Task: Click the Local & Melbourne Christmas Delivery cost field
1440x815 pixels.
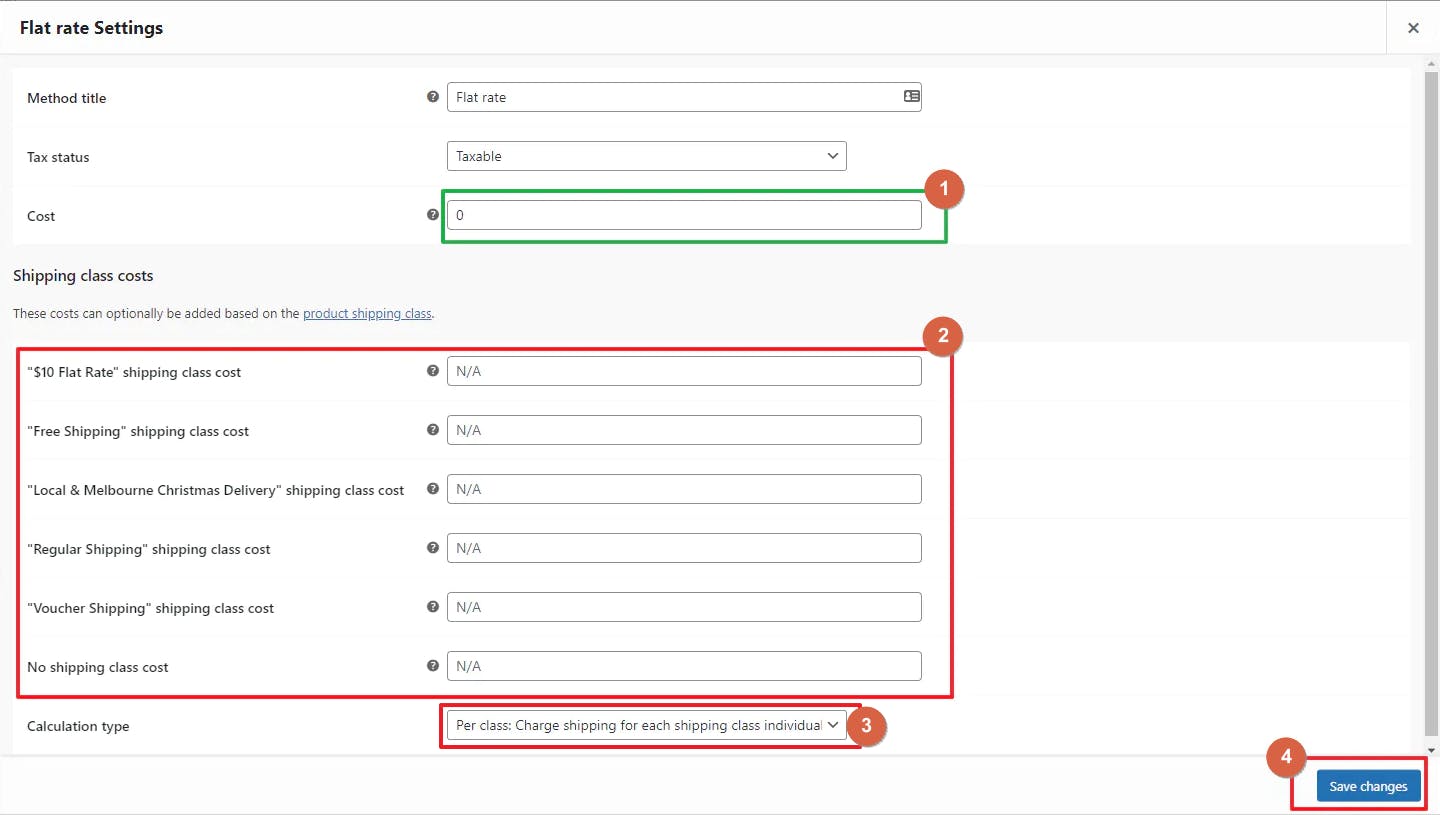Action: point(684,489)
